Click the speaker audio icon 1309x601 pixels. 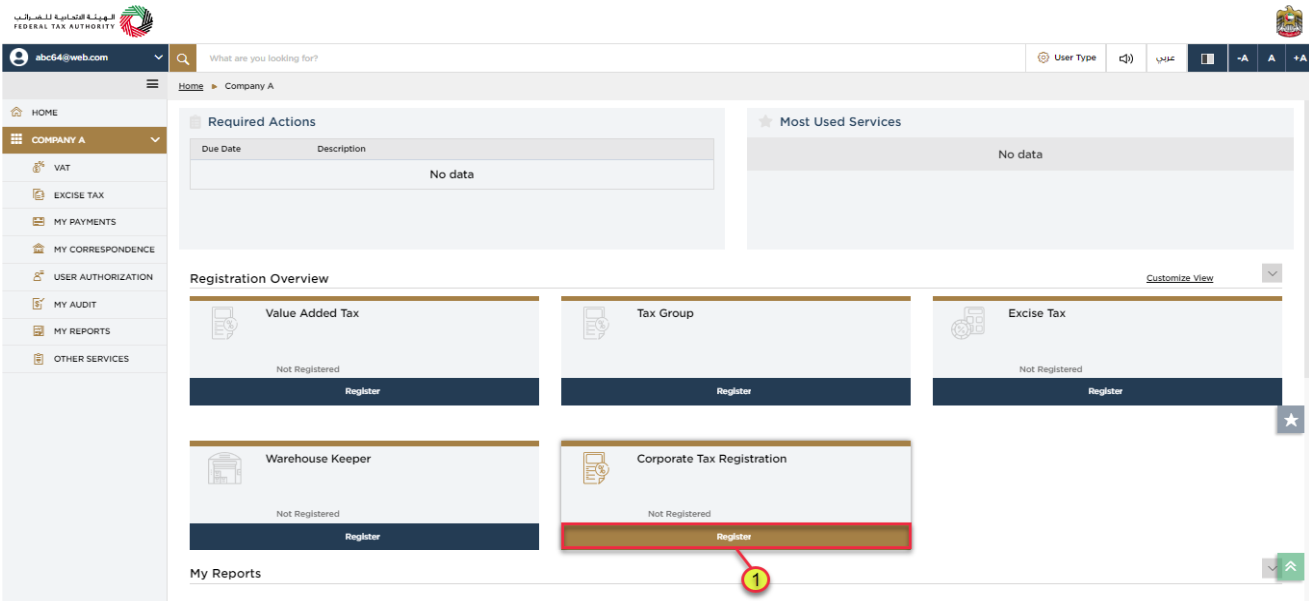(x=1126, y=58)
